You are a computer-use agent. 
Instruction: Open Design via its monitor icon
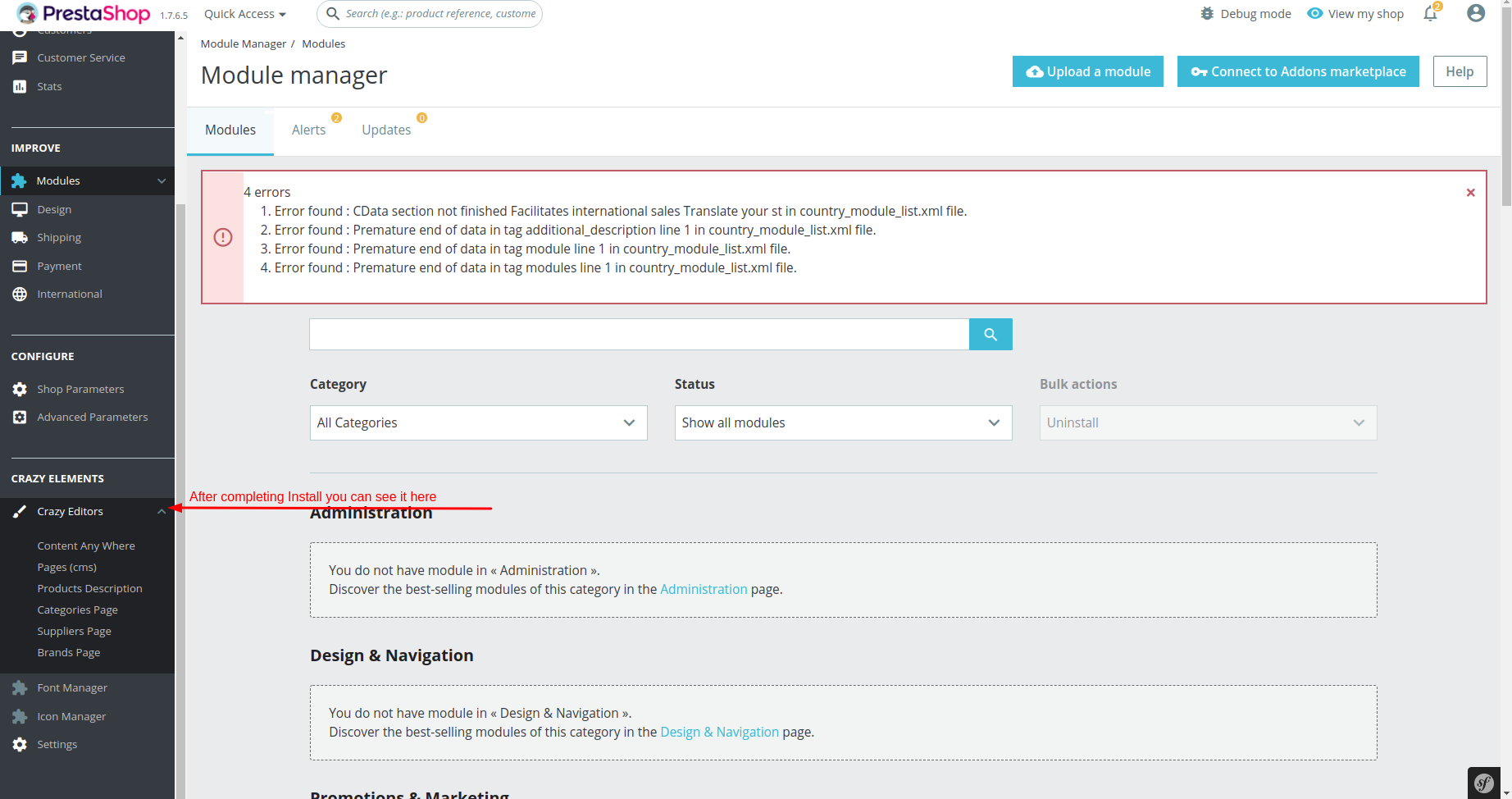[20, 209]
